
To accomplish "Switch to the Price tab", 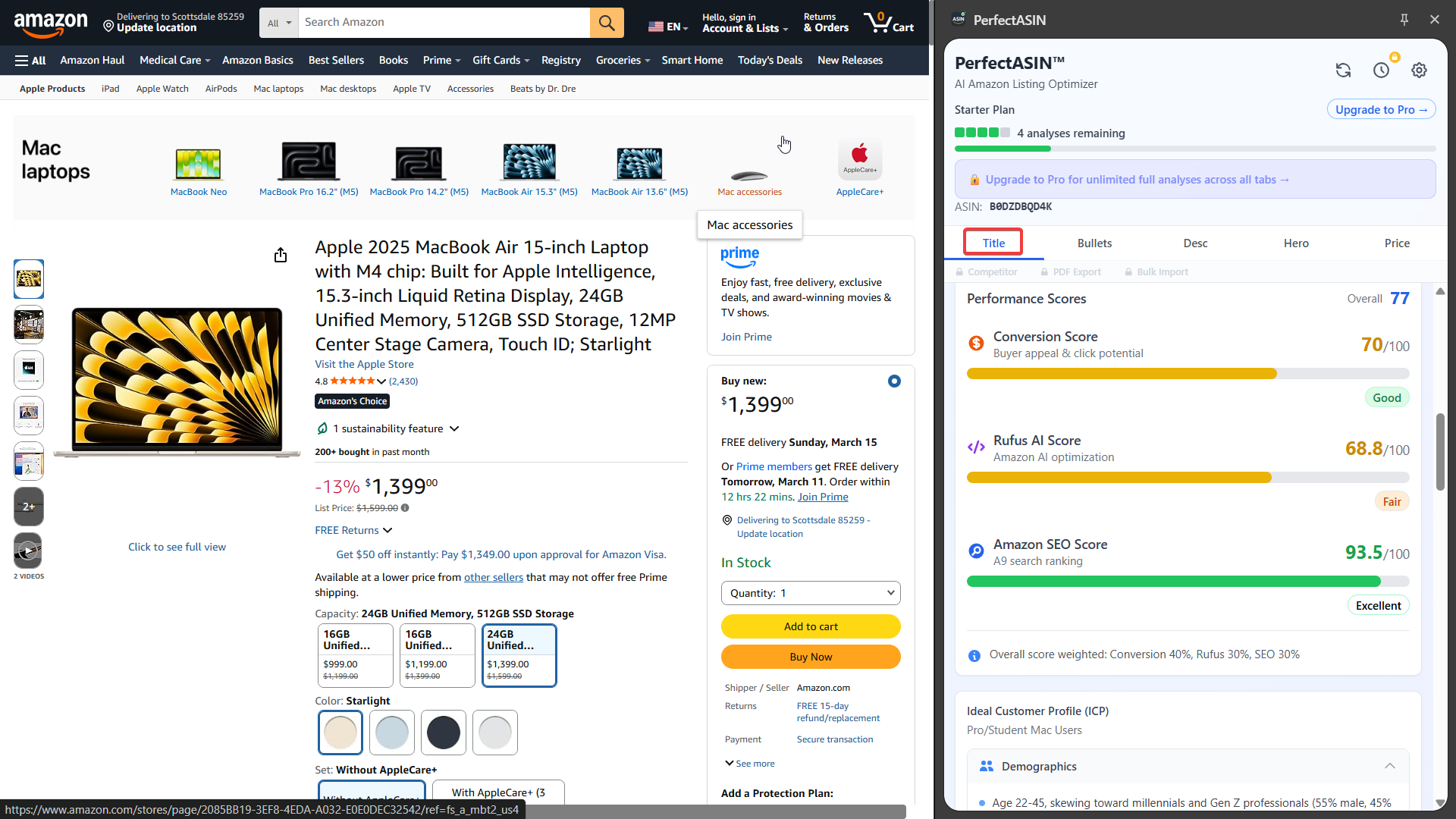I will pos(1397,243).
